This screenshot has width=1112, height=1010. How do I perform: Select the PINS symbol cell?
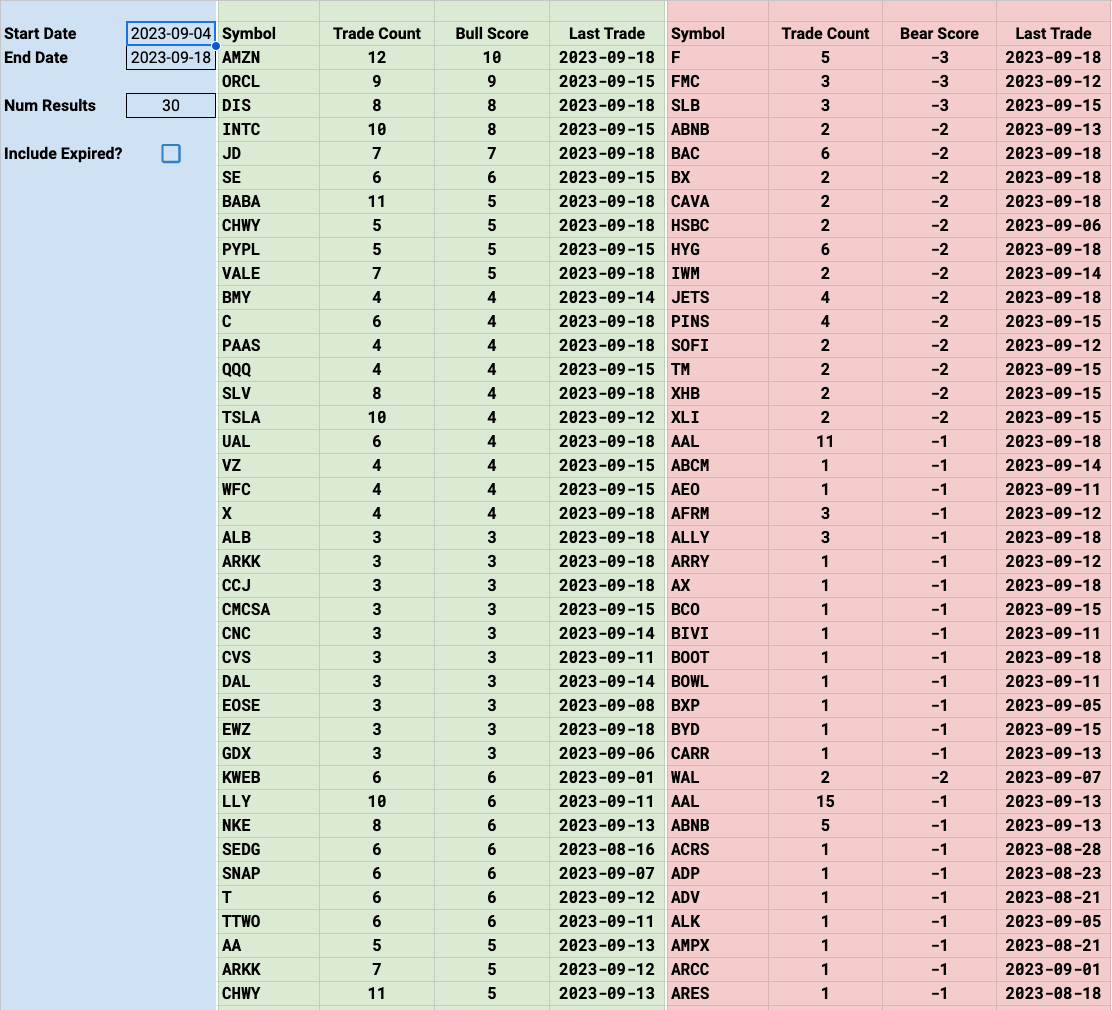pos(718,321)
